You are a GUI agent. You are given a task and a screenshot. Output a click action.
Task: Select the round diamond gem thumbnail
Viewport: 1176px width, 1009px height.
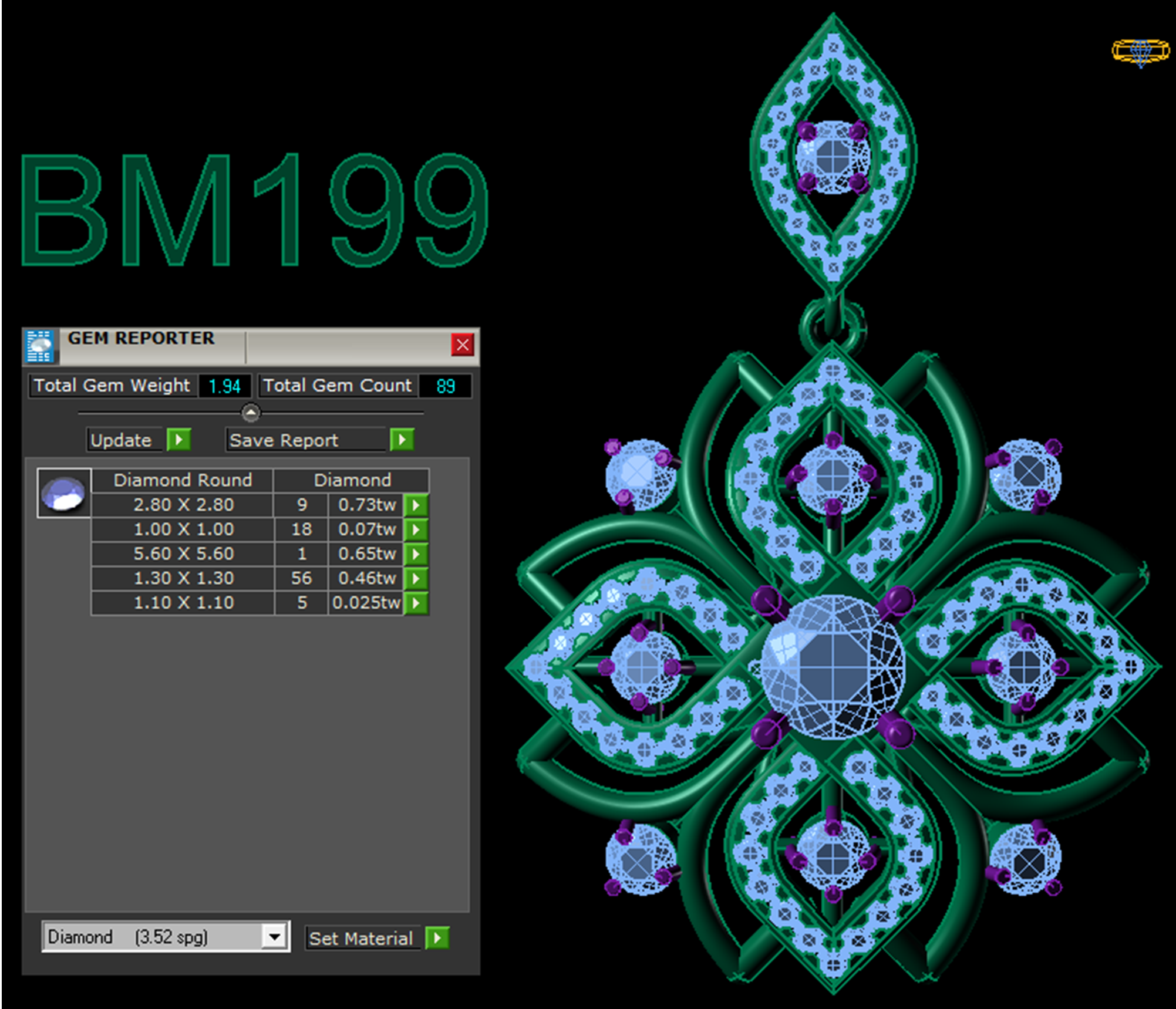point(64,493)
